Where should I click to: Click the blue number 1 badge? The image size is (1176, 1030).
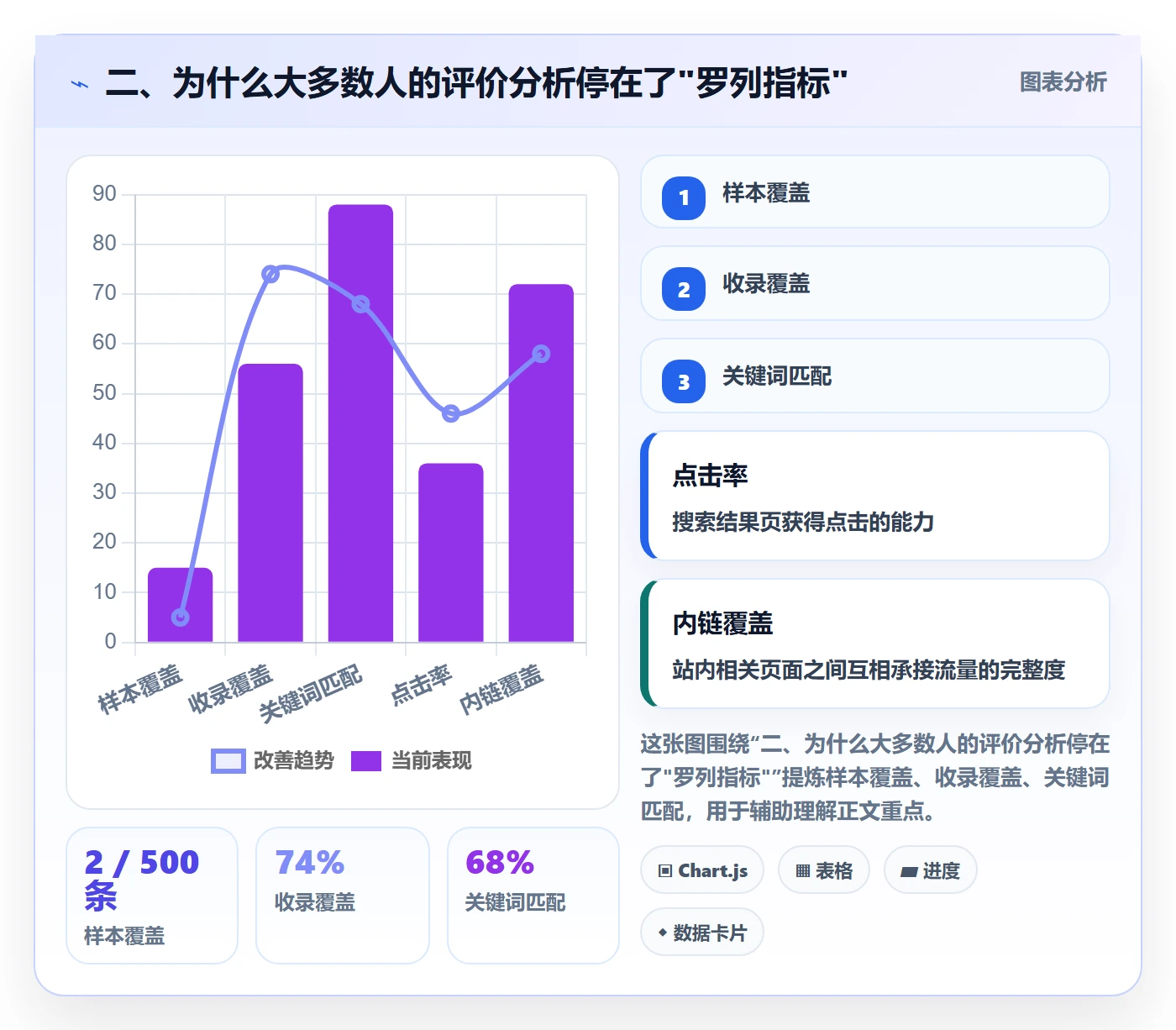point(684,197)
